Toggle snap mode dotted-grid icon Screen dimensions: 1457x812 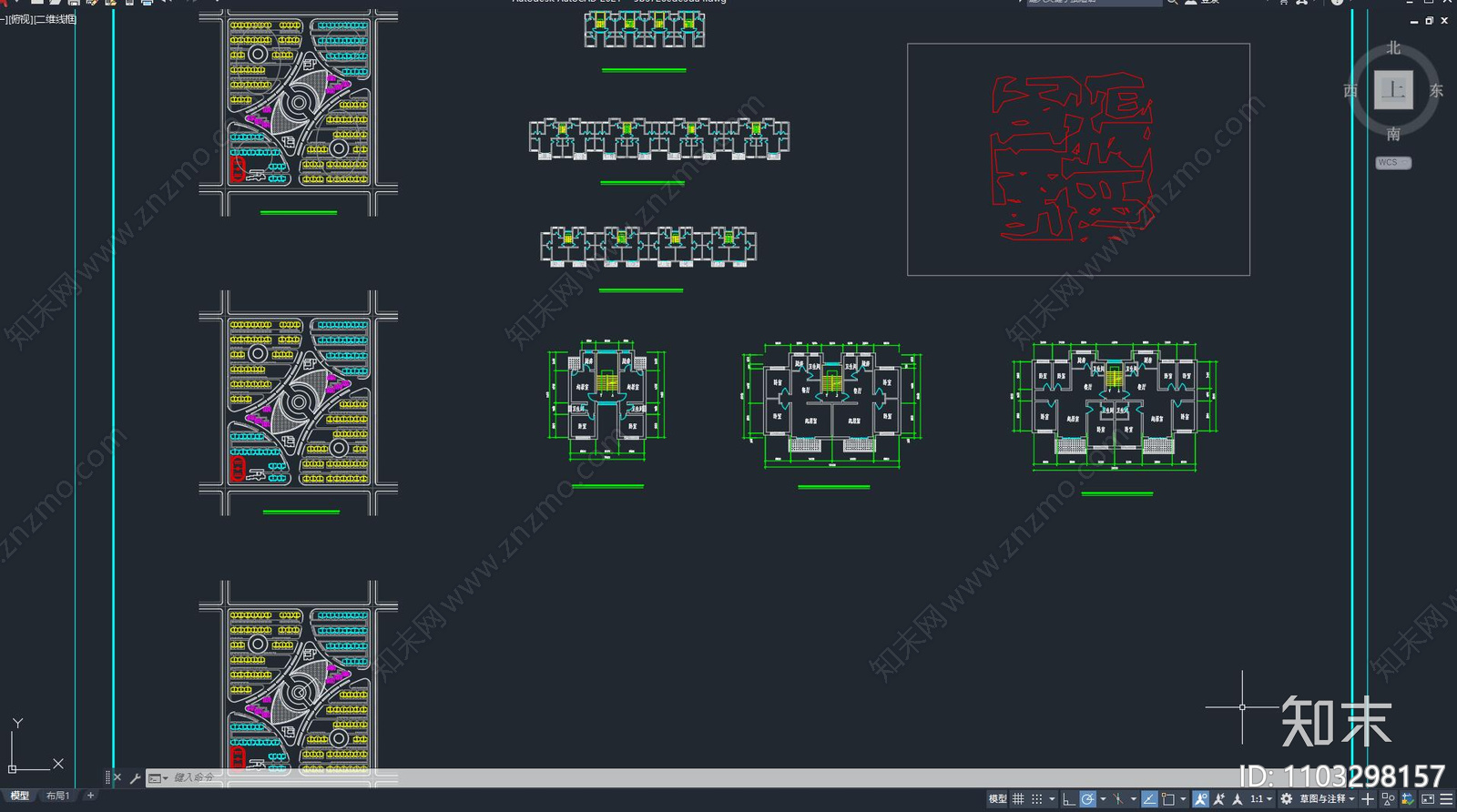[x=1037, y=799]
